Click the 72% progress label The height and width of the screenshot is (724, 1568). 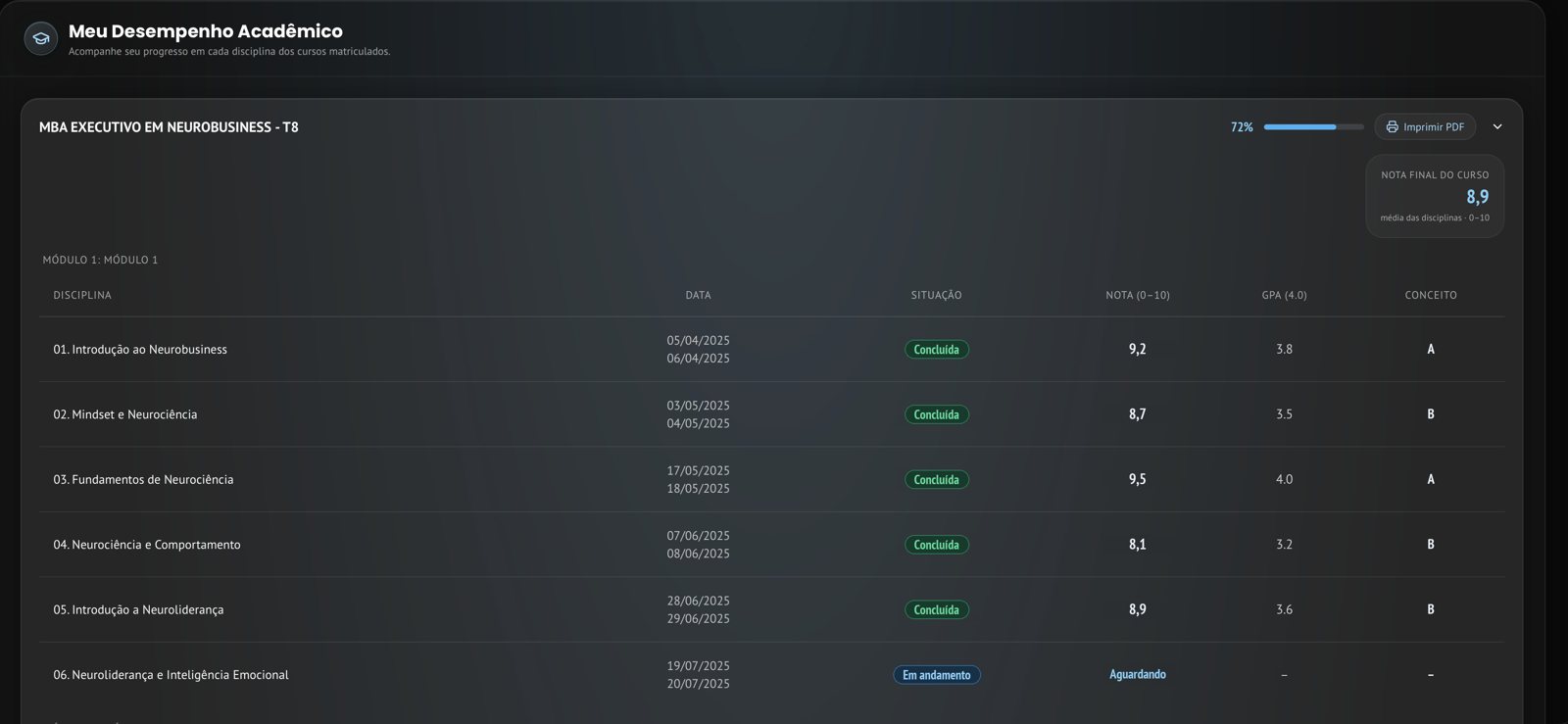coord(1242,127)
